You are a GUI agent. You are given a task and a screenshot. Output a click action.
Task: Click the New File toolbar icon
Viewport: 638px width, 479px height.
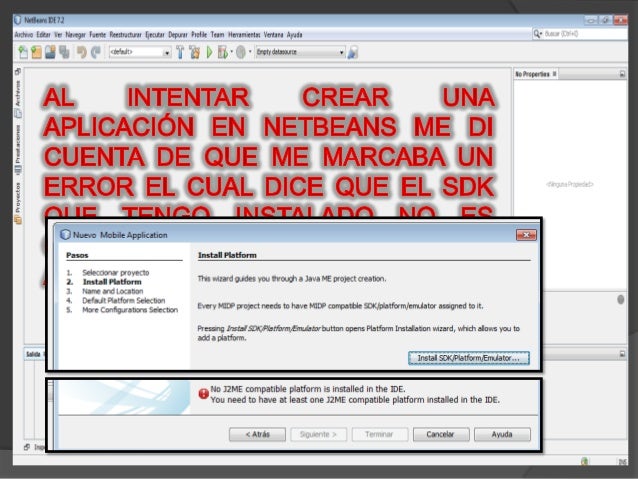click(x=23, y=52)
